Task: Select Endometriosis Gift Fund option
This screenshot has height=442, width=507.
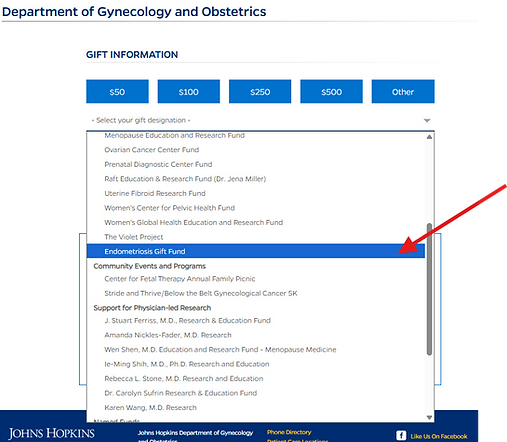Action: coord(256,251)
